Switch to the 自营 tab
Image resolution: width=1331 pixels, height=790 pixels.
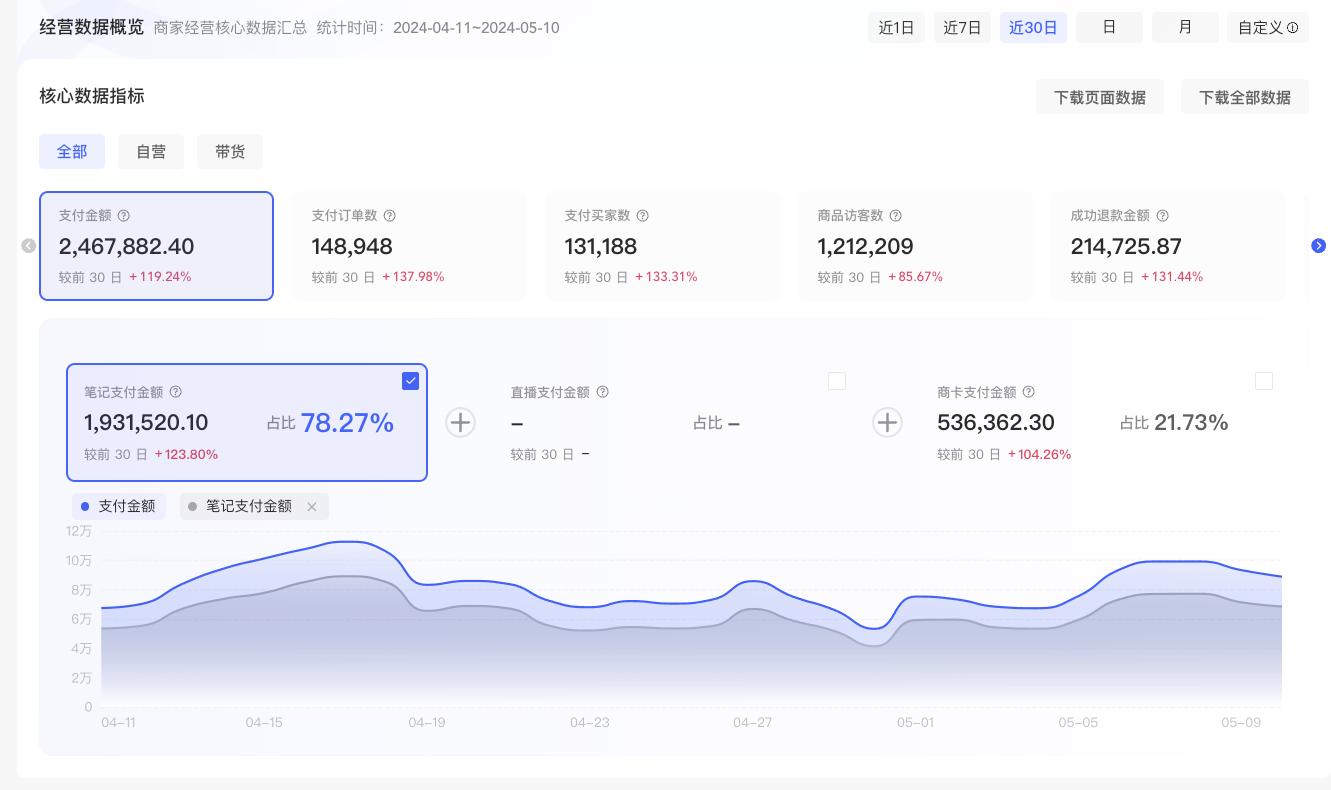[151, 151]
